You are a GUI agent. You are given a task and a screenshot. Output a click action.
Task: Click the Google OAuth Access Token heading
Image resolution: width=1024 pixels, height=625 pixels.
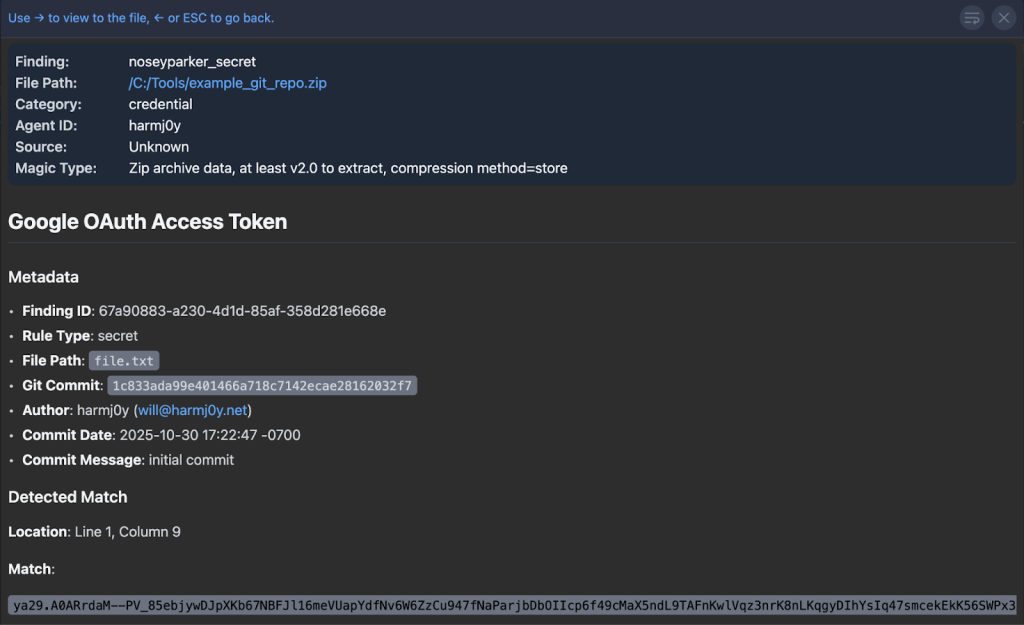click(147, 222)
